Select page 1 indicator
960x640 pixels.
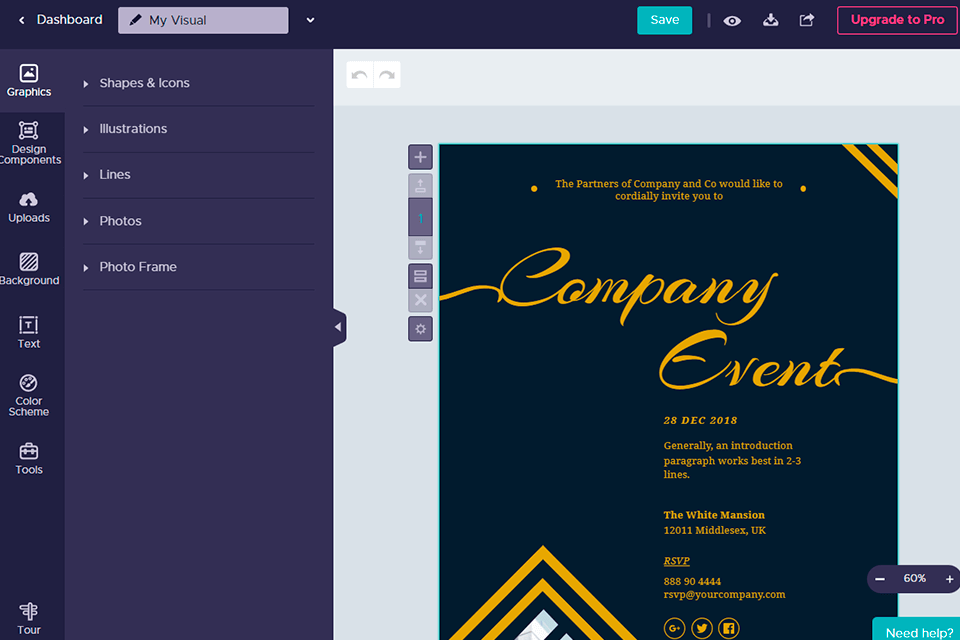420,217
